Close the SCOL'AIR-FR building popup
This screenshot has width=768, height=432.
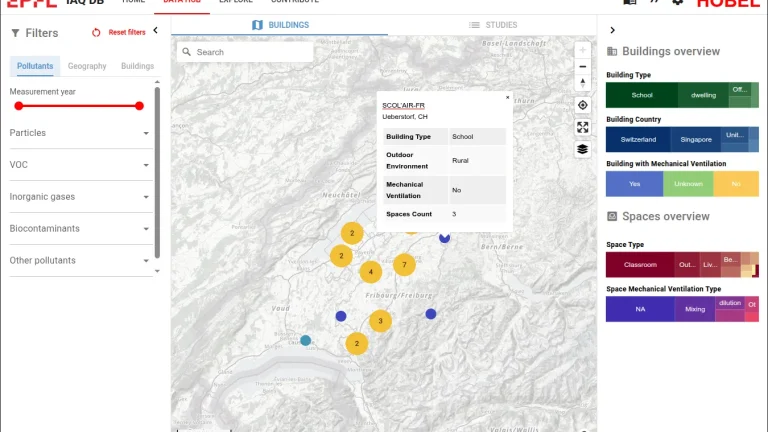[507, 98]
